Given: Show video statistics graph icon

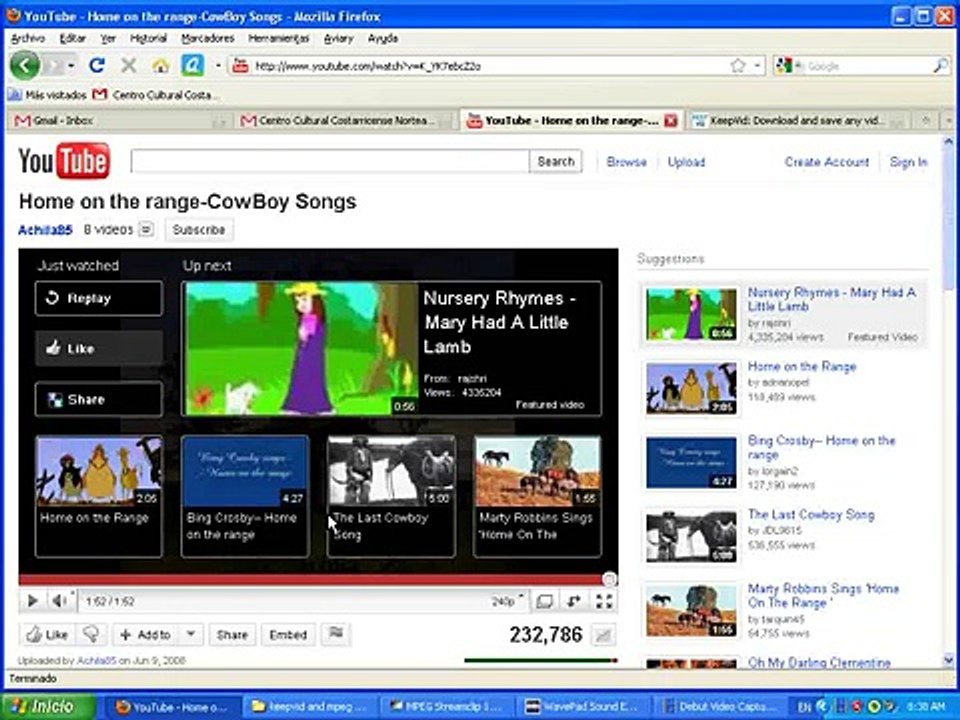Looking at the screenshot, I should click(603, 636).
